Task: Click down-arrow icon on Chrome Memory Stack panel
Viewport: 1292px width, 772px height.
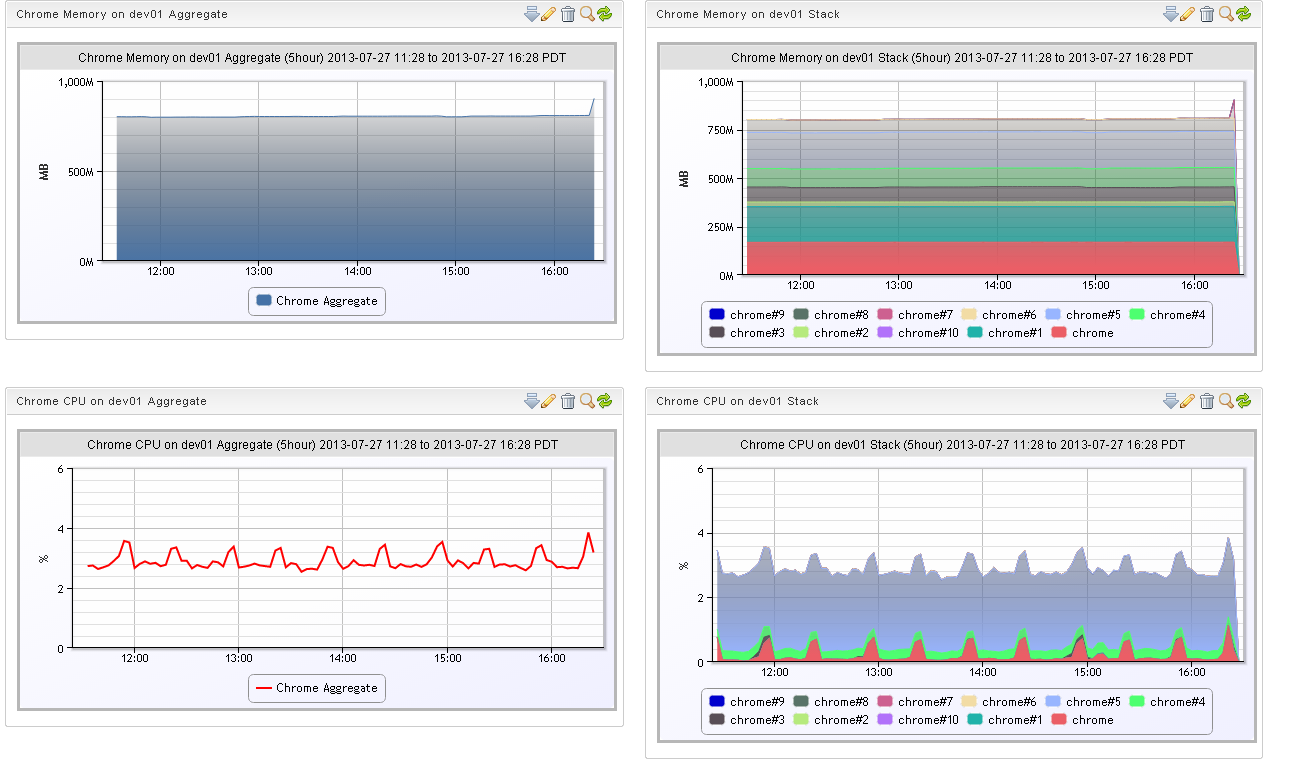Action: [x=1171, y=13]
